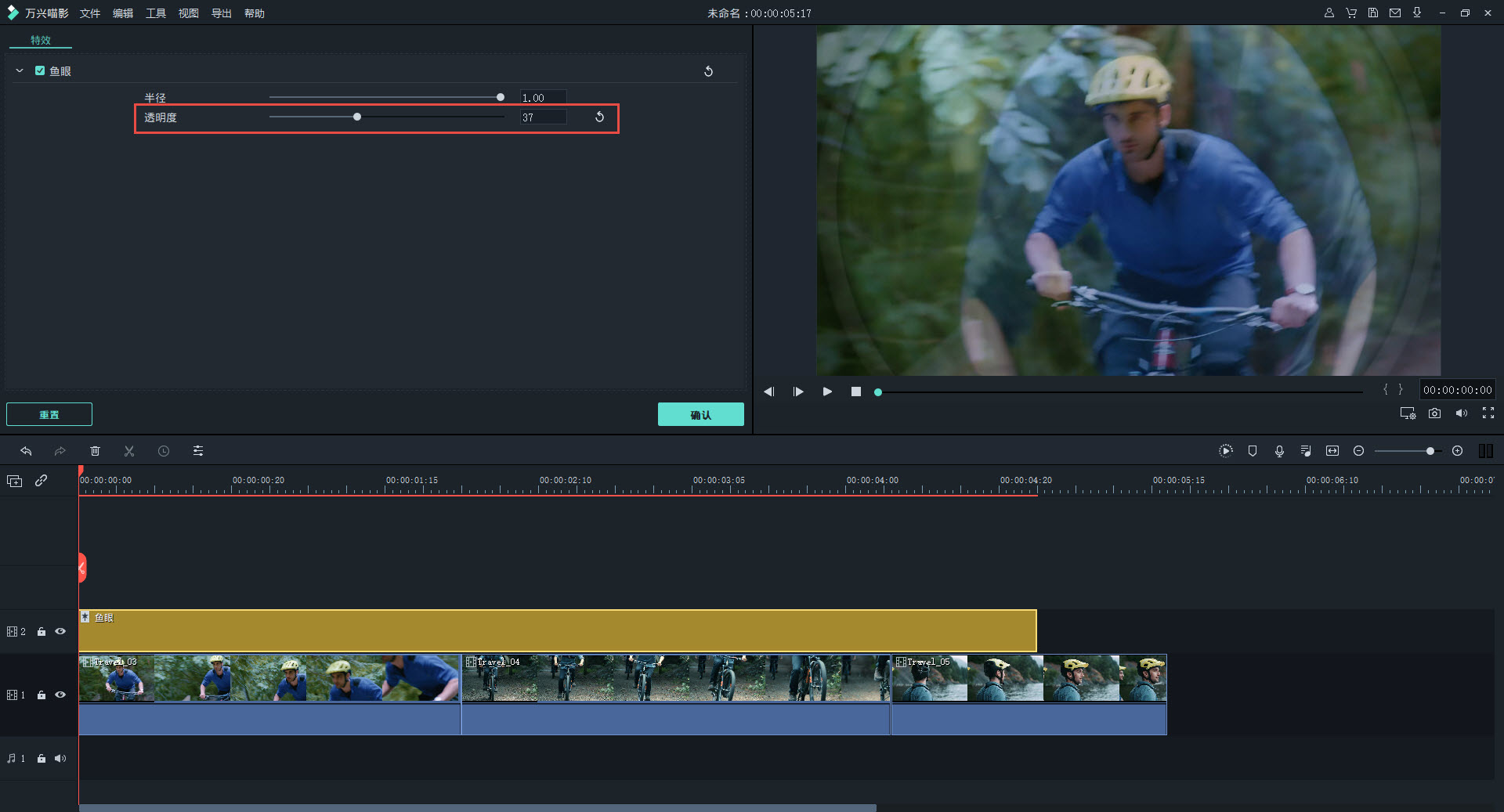Hide track 2 with eye icon

[x=60, y=631]
